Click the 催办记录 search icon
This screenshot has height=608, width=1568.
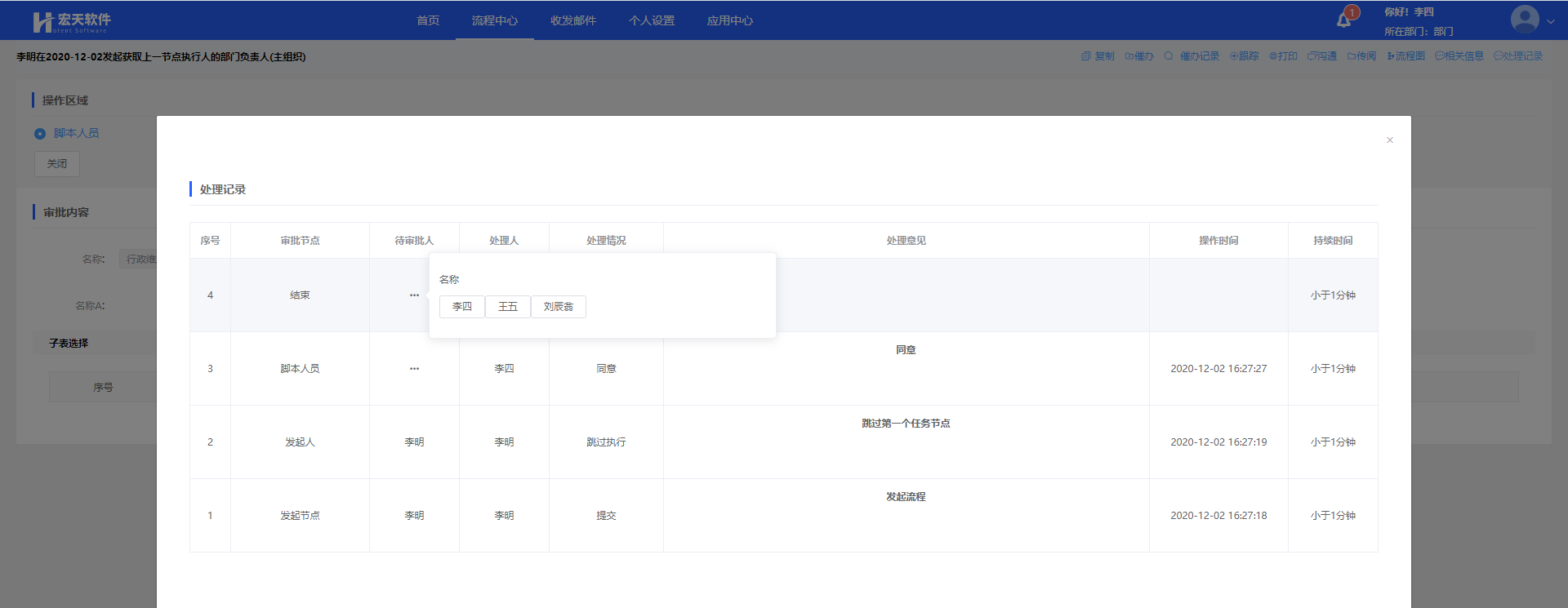(1169, 56)
